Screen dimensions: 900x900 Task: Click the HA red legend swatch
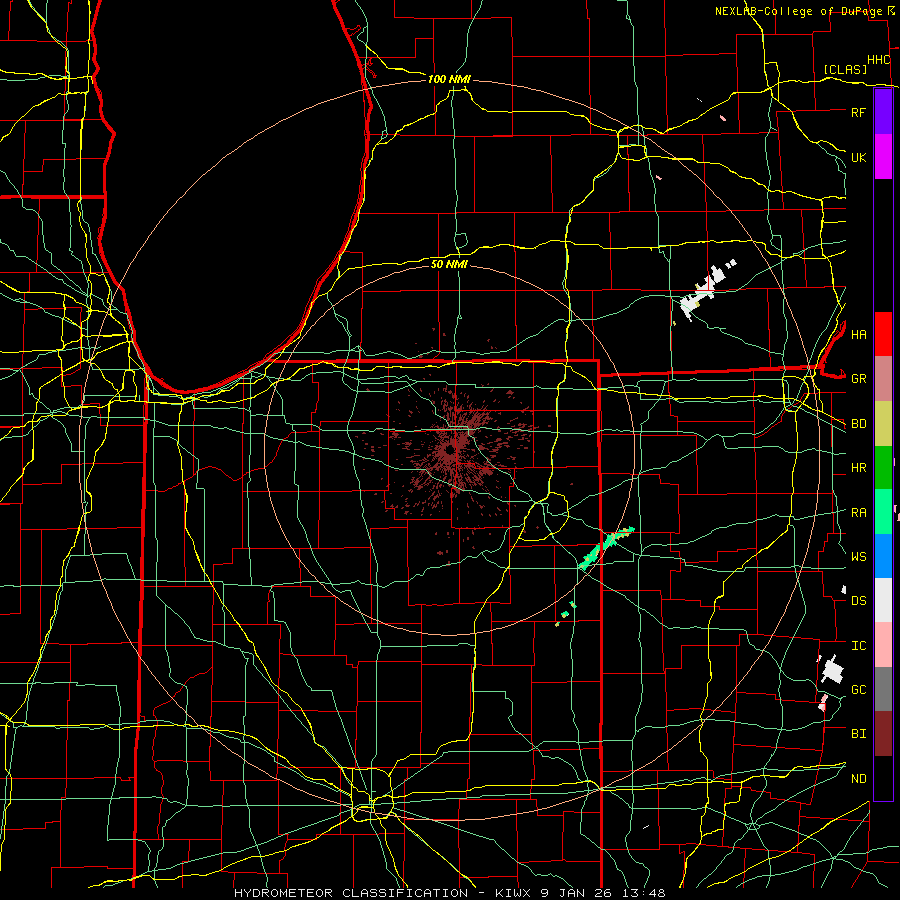[883, 334]
